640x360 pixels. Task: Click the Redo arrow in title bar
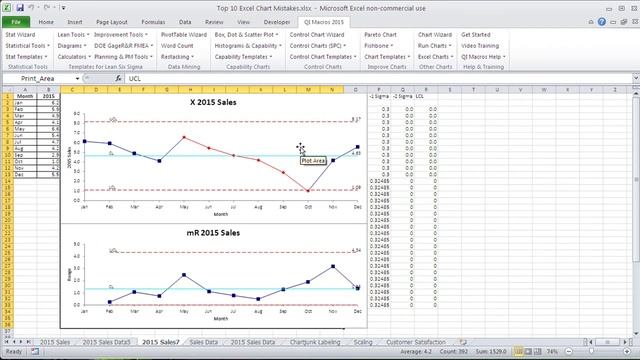point(47,8)
